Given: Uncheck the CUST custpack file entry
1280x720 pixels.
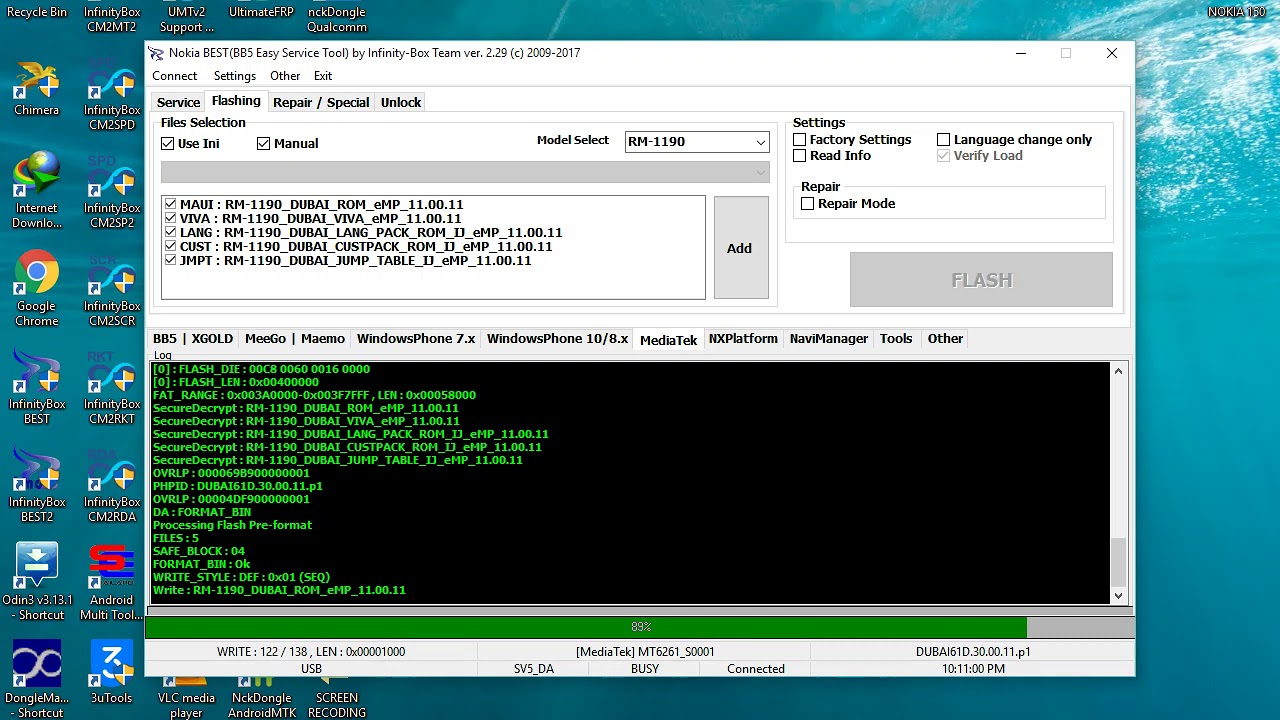Looking at the screenshot, I should 171,246.
